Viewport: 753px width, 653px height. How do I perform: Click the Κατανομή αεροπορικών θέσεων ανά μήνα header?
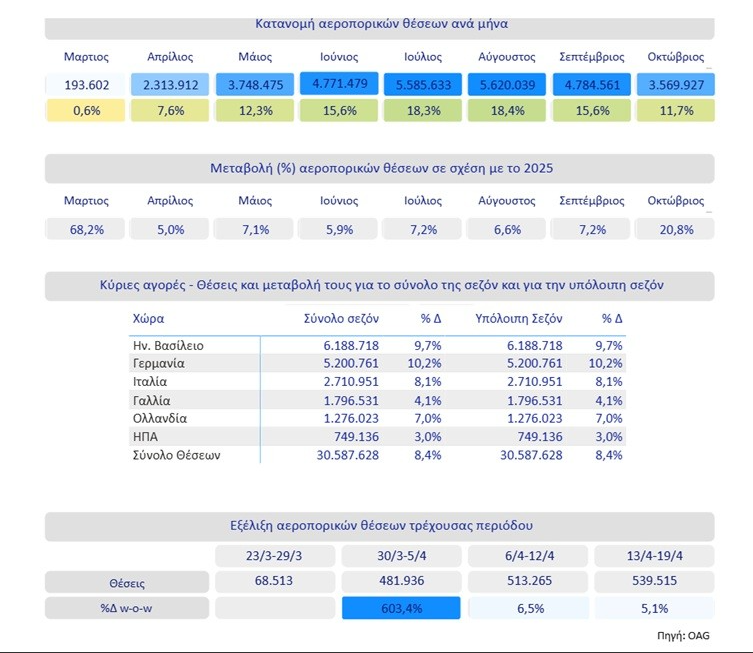380,22
